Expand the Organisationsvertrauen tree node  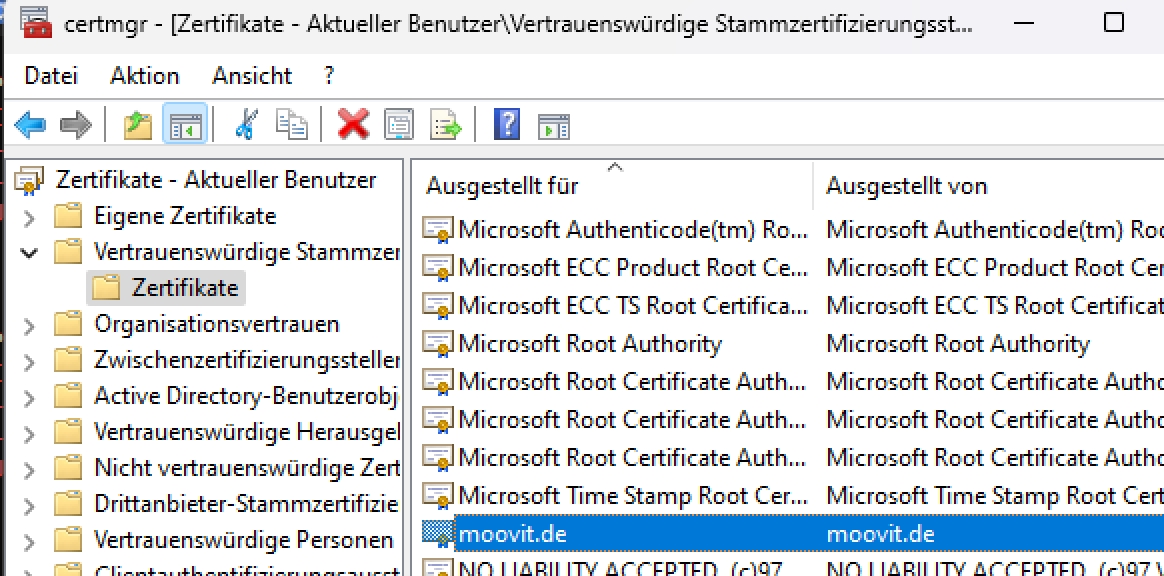(29, 325)
